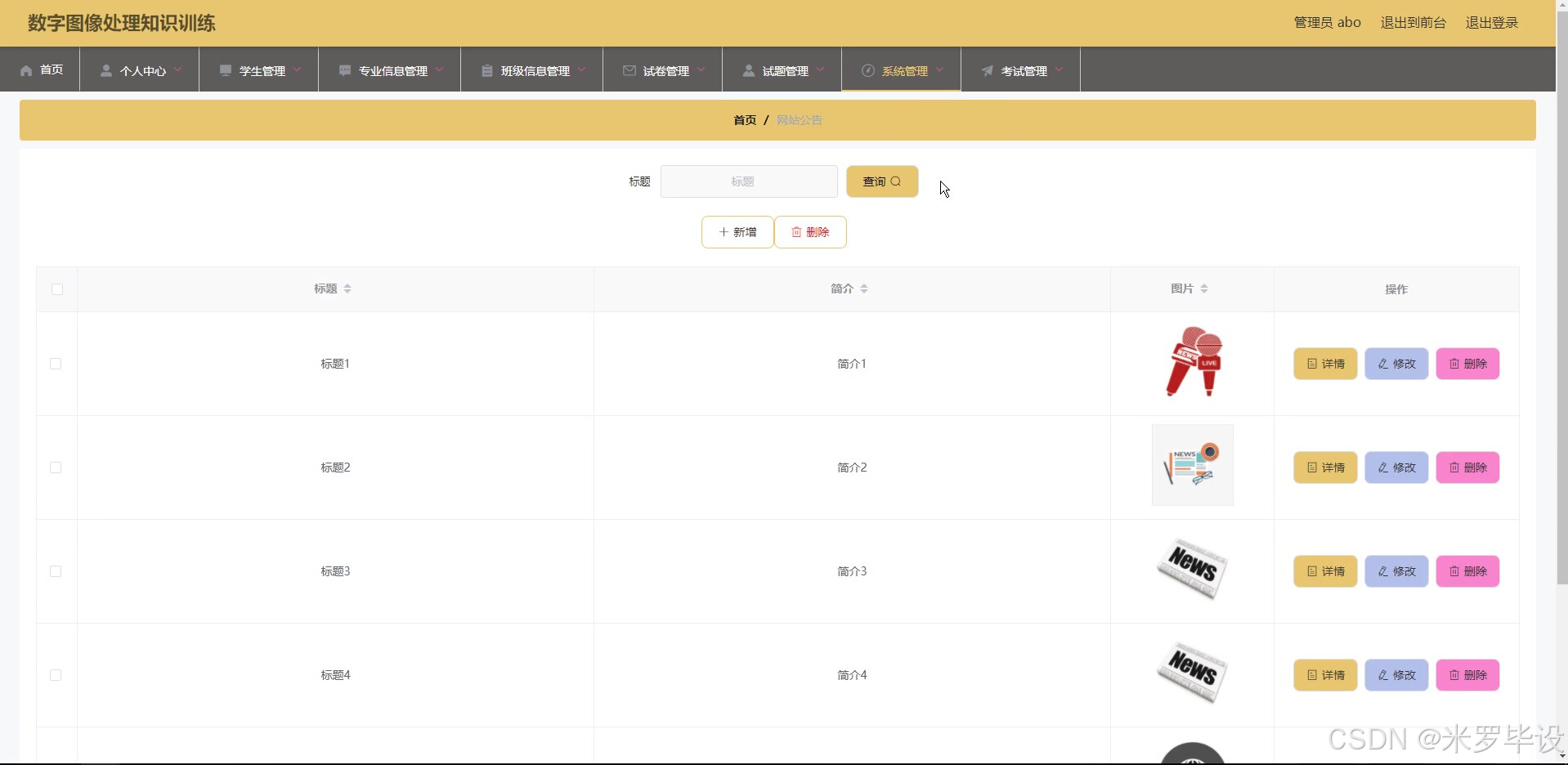1568x765 pixels.
Task: Click 管理员 abo user label
Action: pyautogui.click(x=1327, y=23)
